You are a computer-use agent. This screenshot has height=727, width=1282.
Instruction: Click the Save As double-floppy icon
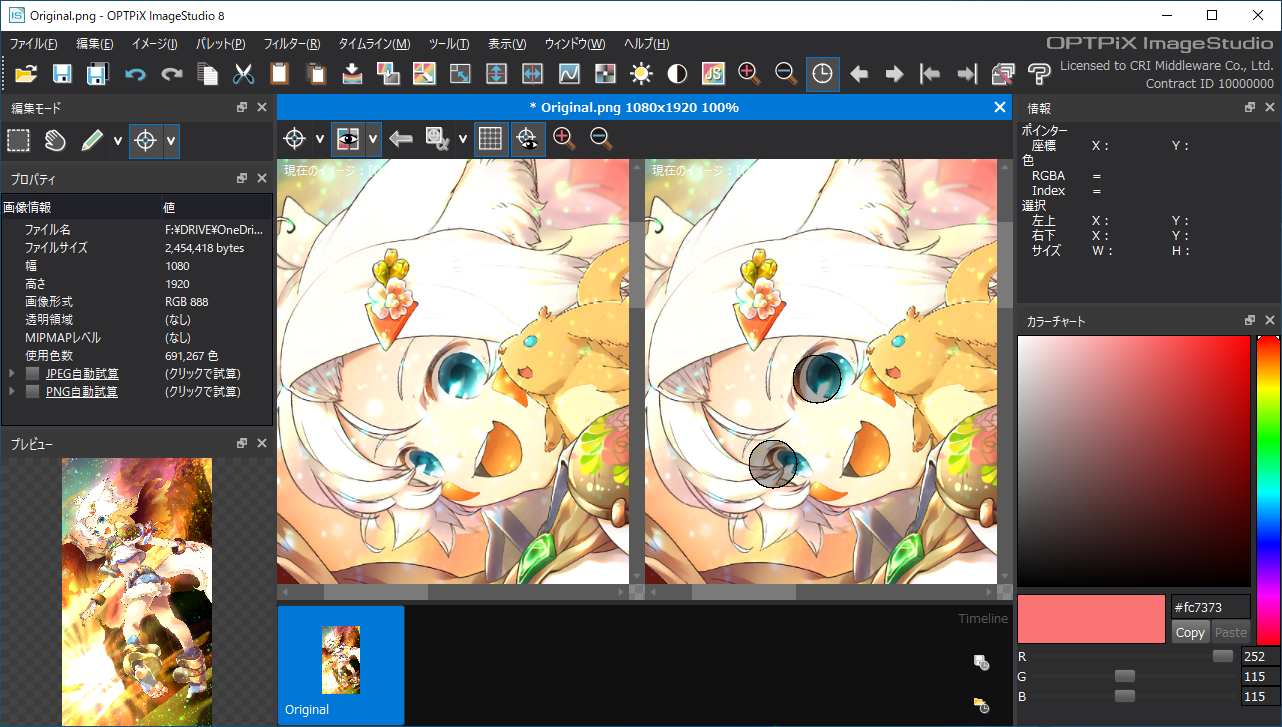click(97, 73)
